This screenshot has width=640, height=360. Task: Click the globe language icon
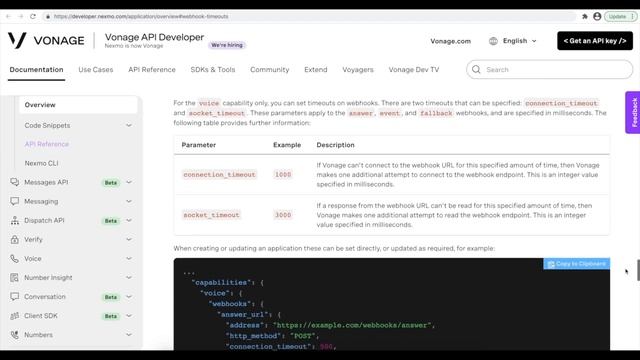click(x=493, y=41)
